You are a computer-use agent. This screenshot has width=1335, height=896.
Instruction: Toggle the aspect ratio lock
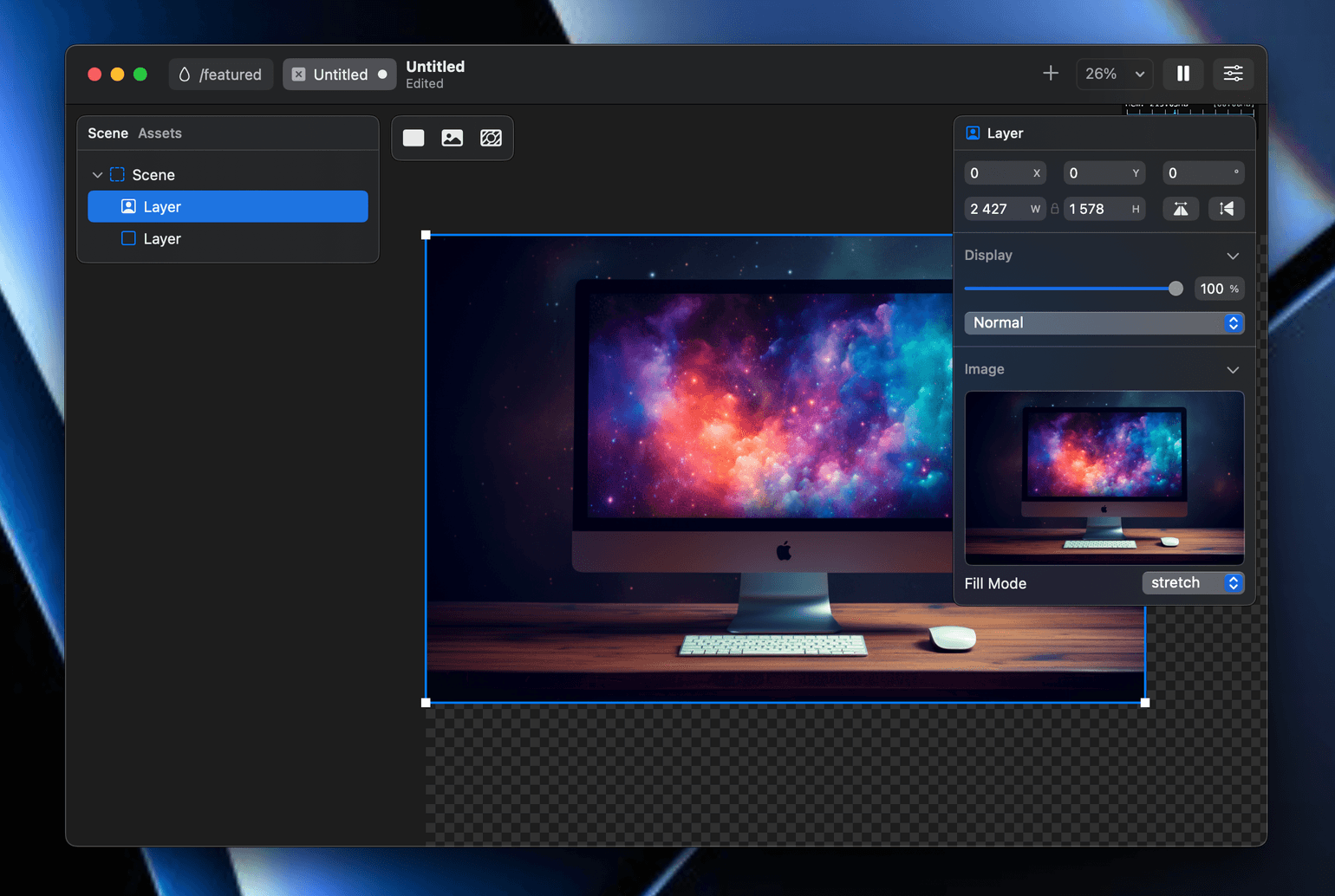(x=1055, y=209)
